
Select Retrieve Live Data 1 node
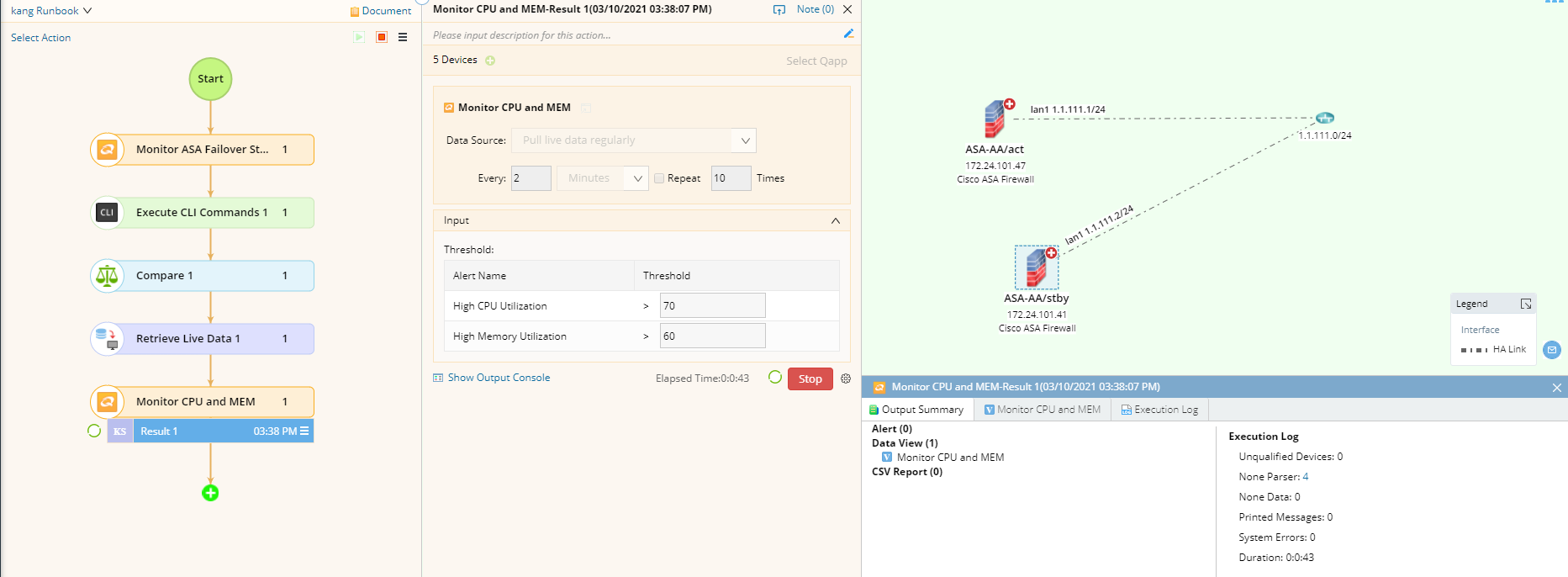point(203,339)
